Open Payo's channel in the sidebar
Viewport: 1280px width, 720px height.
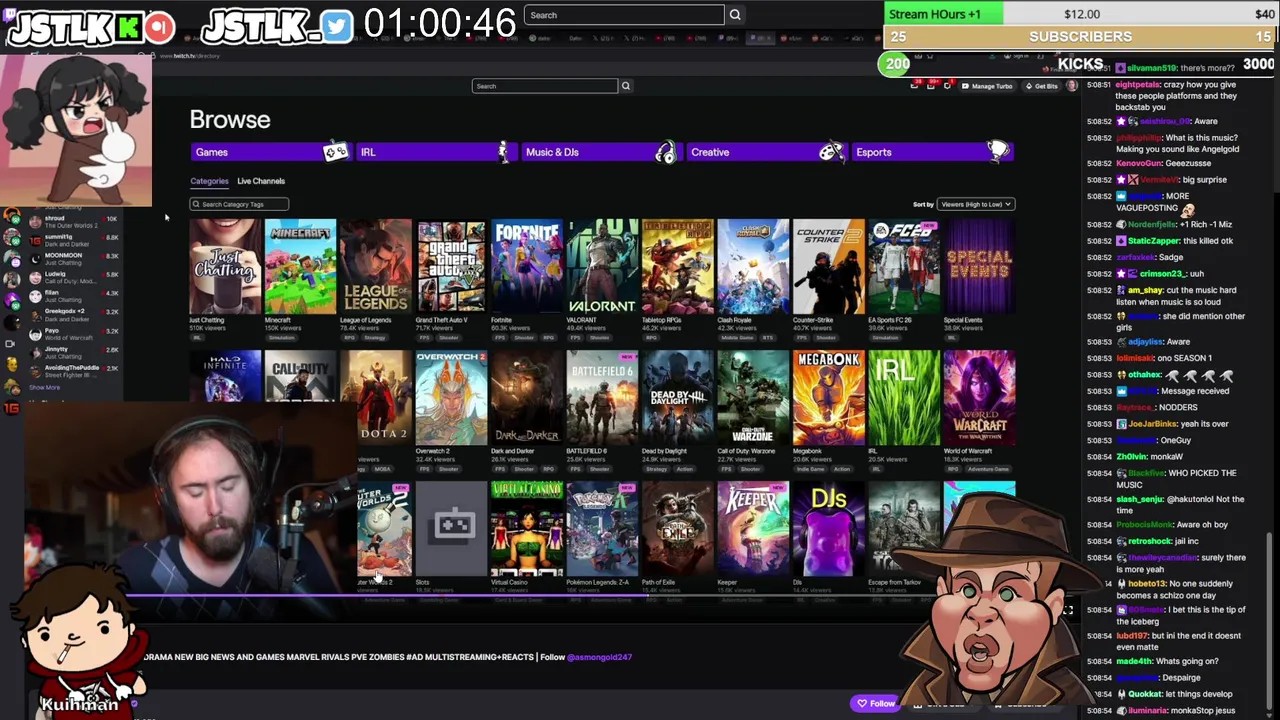75,333
